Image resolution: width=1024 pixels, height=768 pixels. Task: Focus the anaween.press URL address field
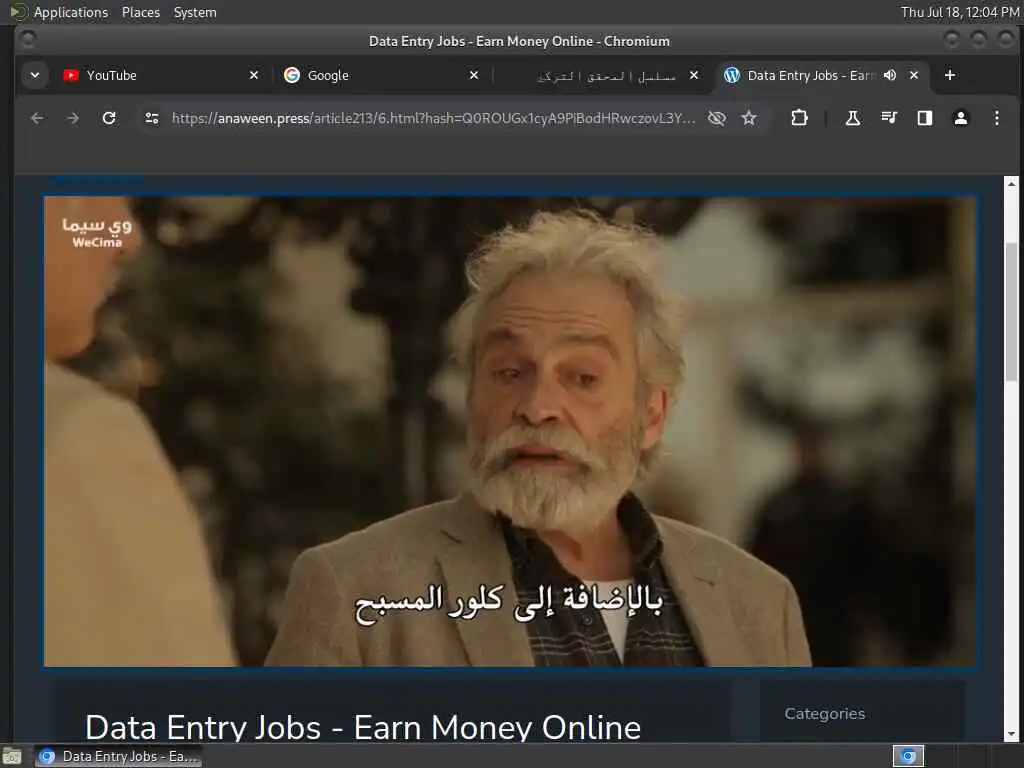433,118
